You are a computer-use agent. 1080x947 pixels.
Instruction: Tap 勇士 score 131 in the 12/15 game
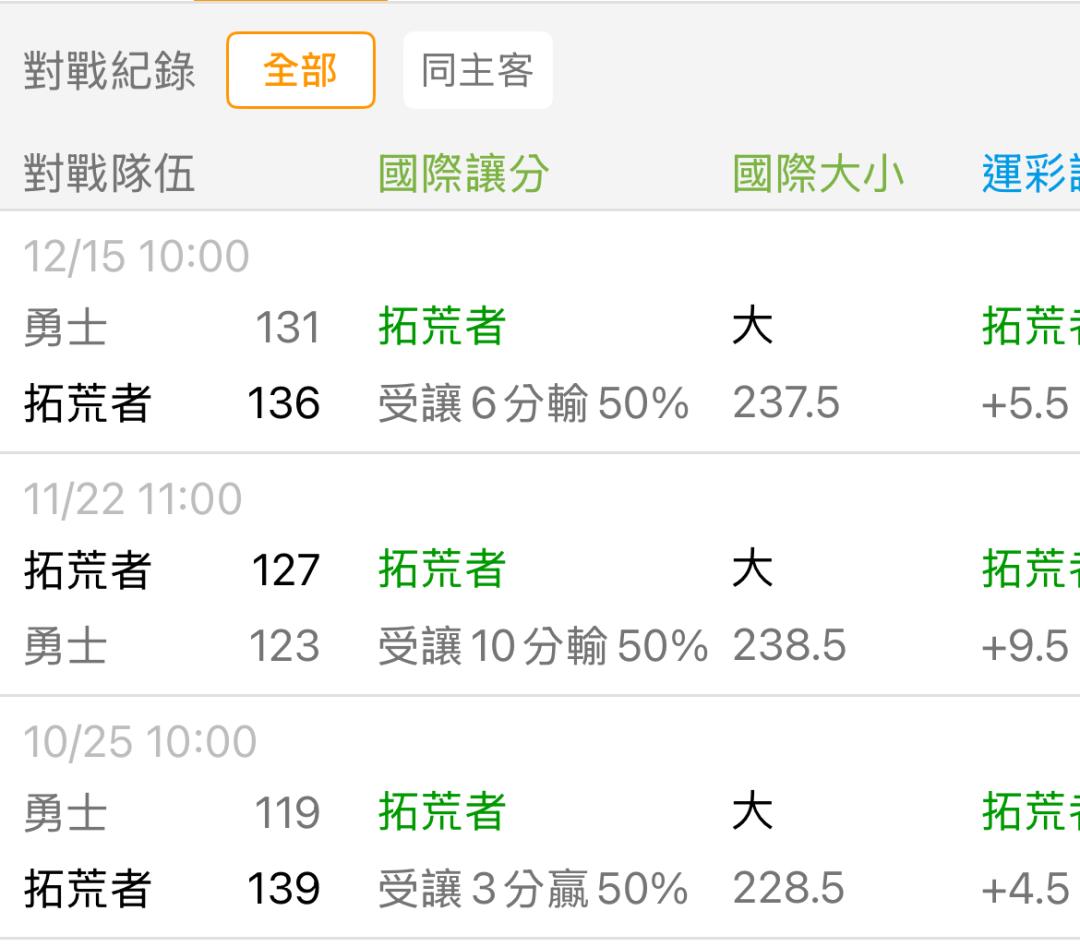coord(286,328)
